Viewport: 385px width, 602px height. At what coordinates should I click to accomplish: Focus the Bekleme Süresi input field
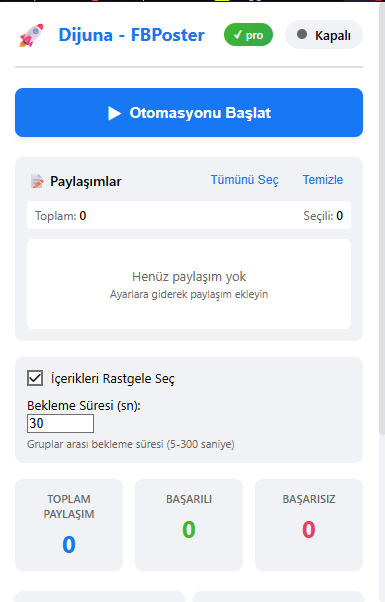coord(60,423)
